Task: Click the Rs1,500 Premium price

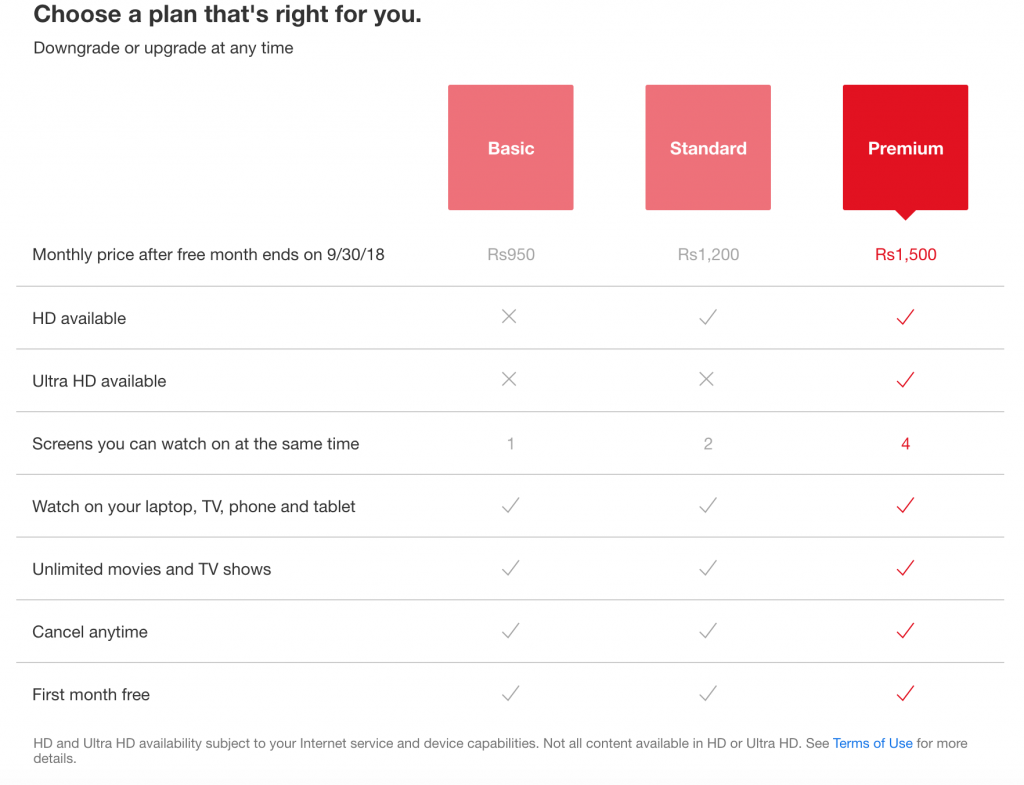Action: [905, 254]
